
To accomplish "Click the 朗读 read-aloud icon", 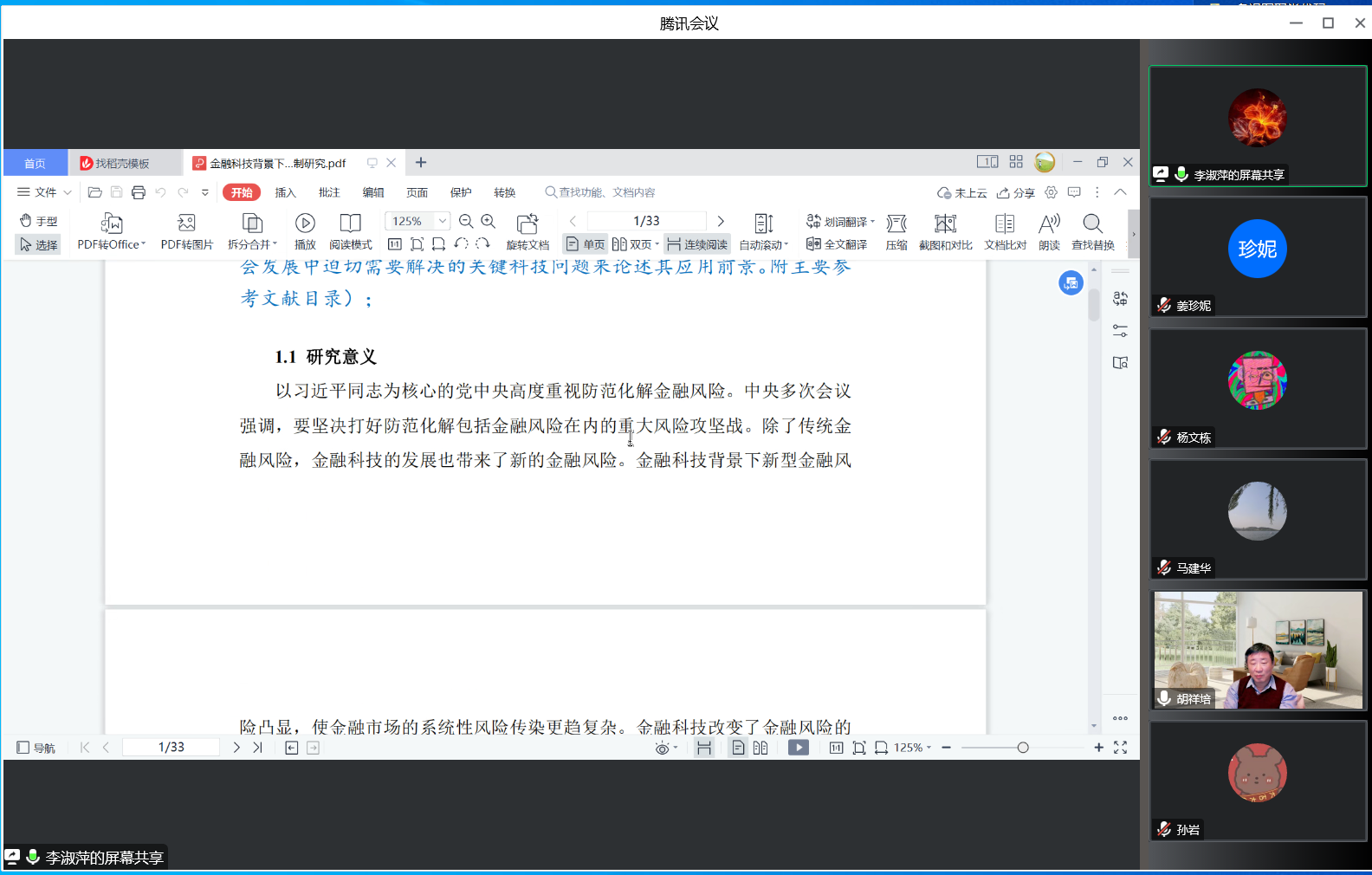I will (1049, 224).
